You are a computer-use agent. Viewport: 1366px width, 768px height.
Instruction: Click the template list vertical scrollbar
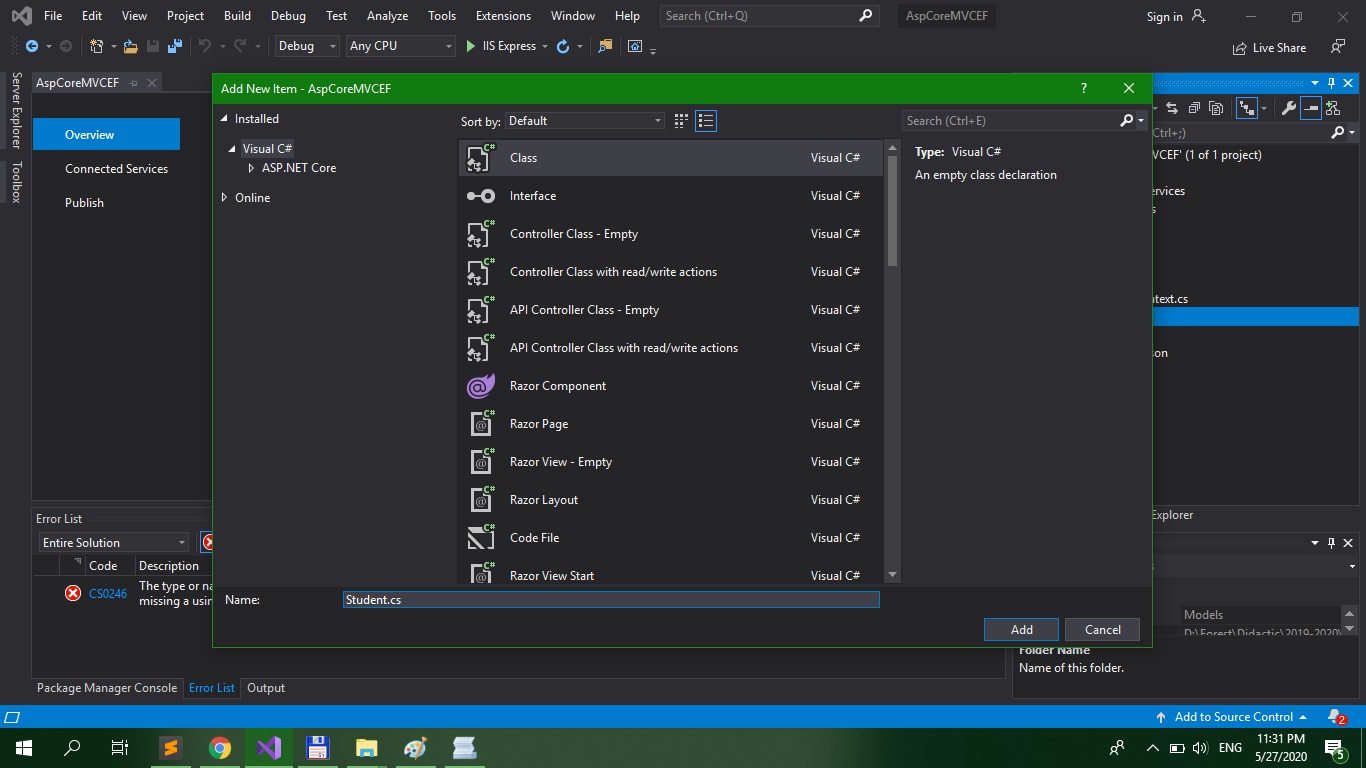[892, 210]
